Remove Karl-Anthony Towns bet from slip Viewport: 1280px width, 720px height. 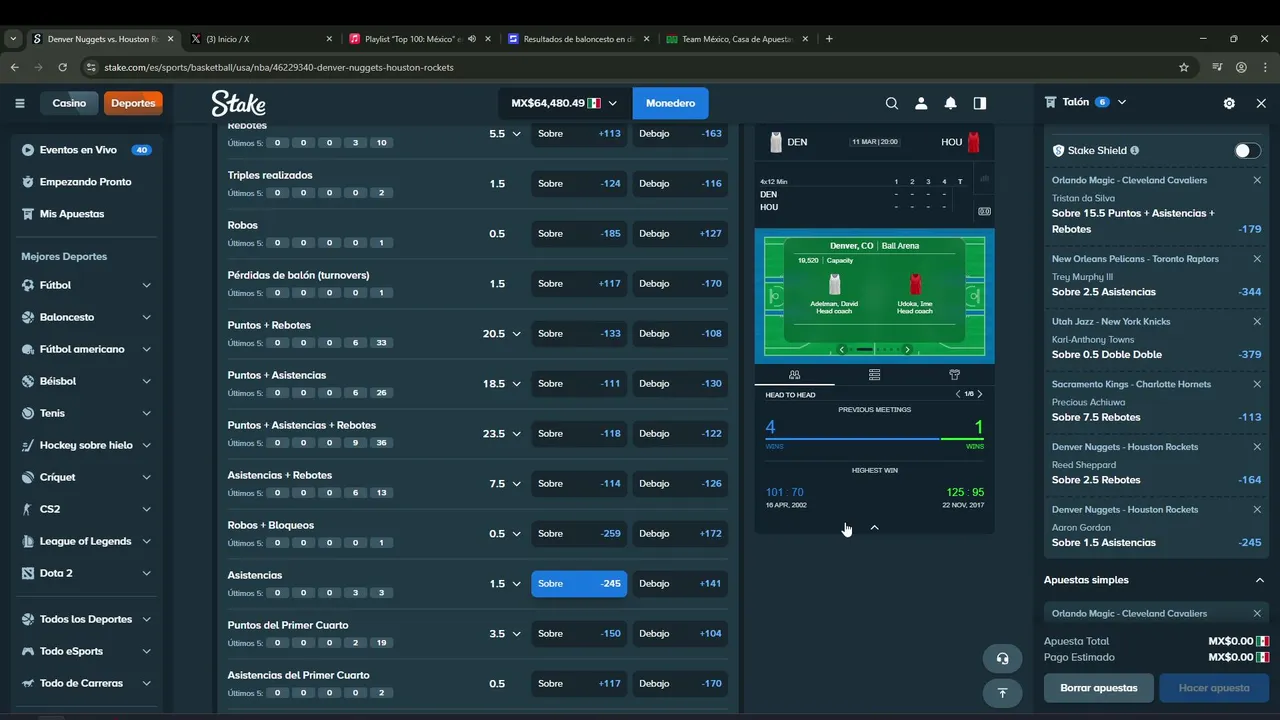(1257, 322)
